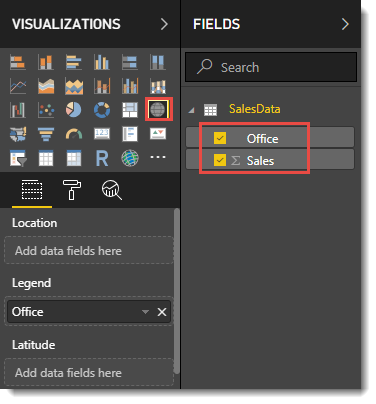Viewport: 376px width, 404px height.
Task: Select the table visual
Action: [46, 158]
